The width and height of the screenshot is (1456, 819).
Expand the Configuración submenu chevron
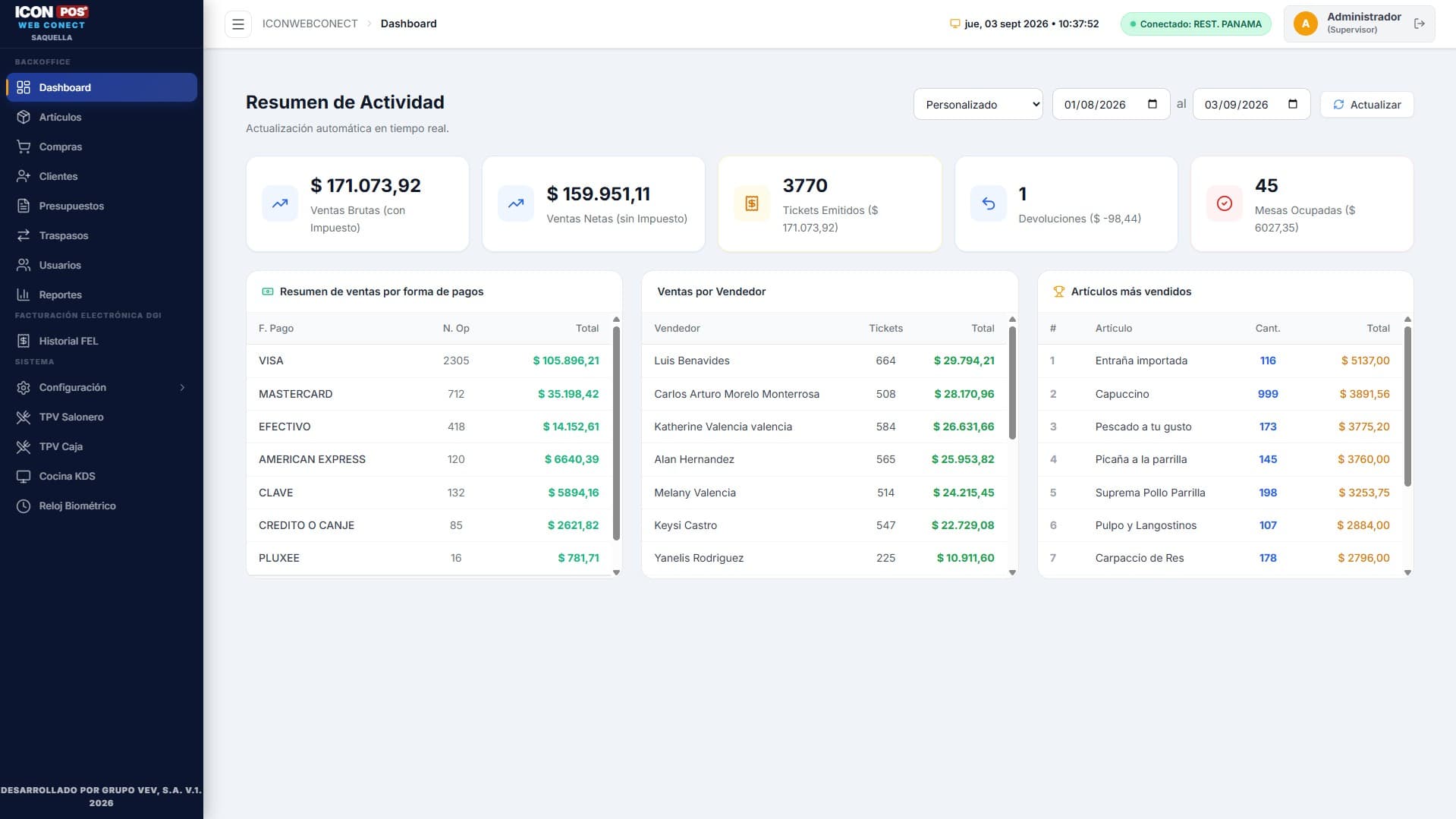coord(182,387)
